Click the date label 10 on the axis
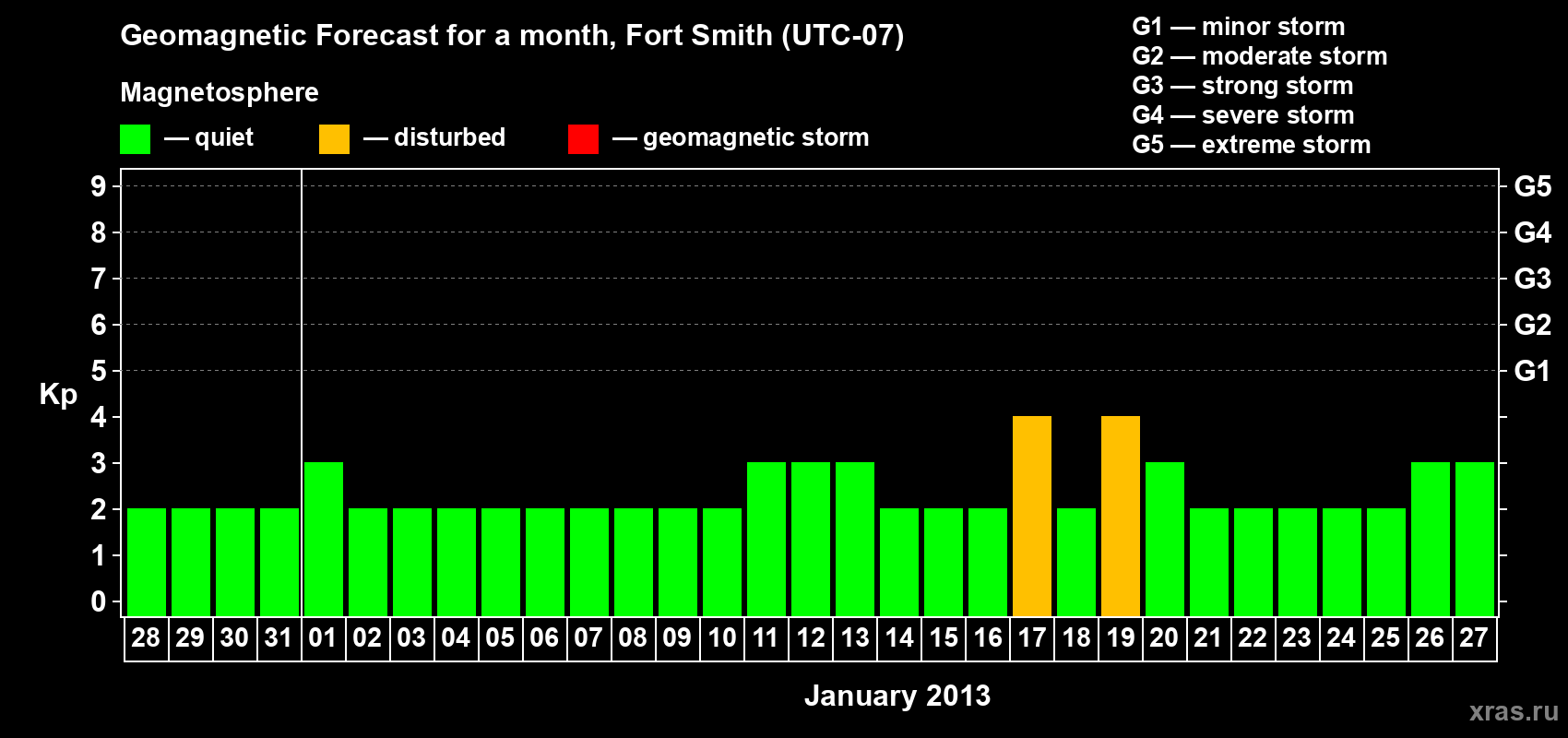 coord(721,638)
